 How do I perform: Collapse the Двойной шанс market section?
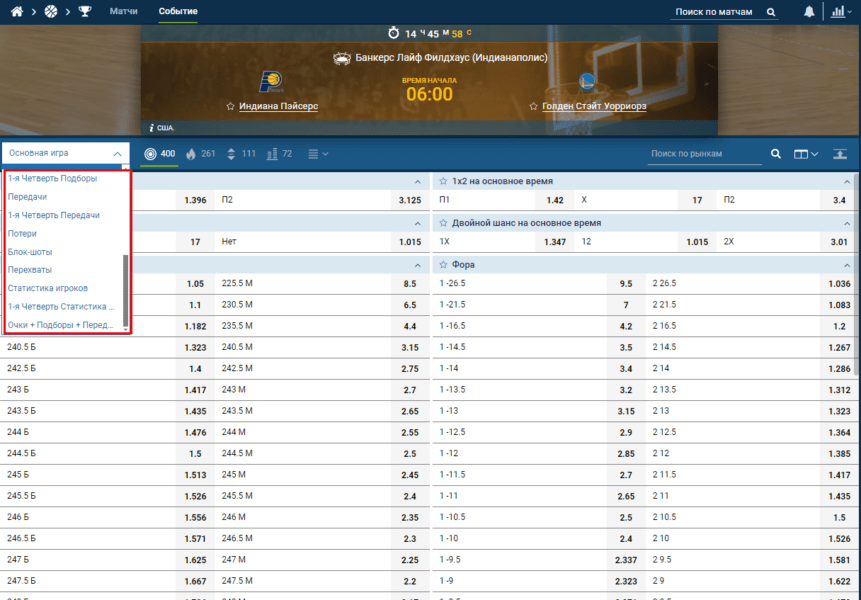(843, 223)
